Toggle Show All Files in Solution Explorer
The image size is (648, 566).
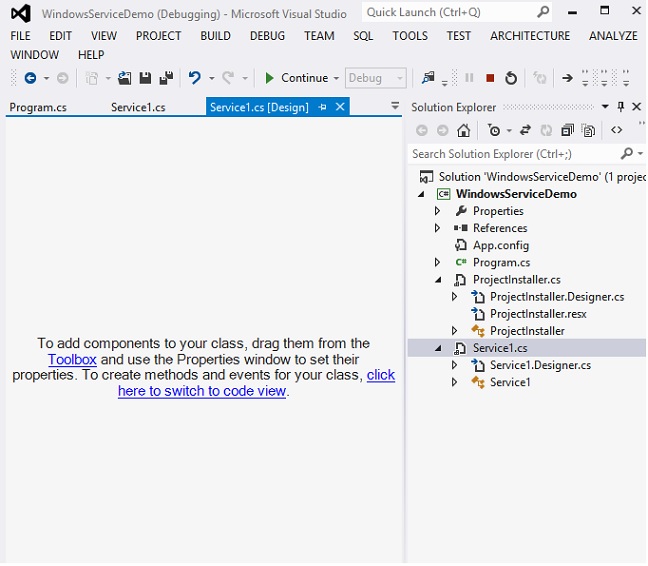[x=589, y=130]
